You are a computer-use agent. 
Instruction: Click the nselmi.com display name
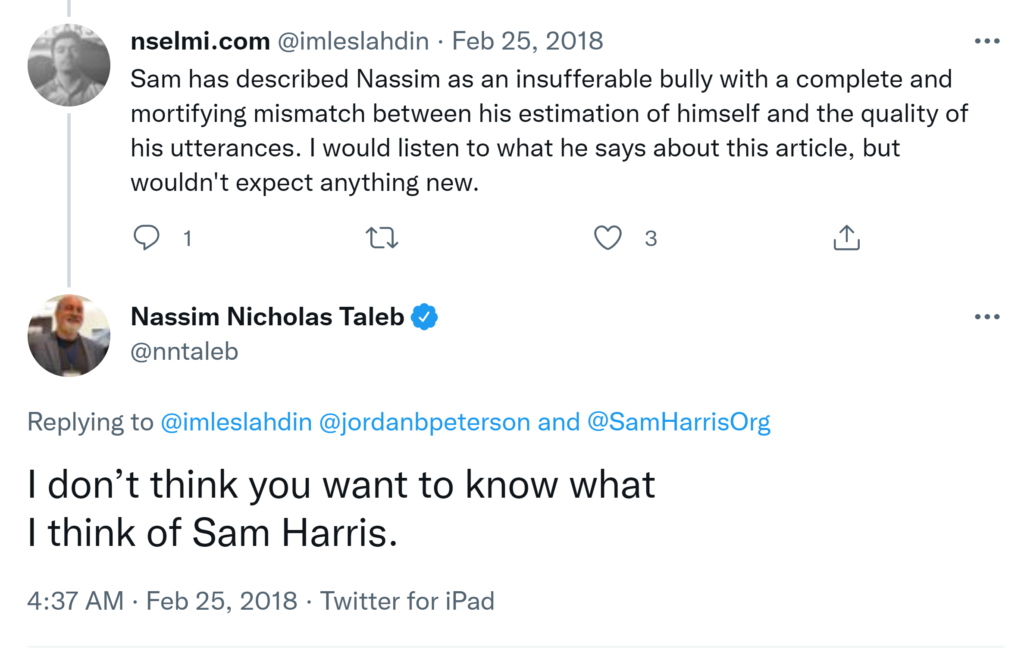(x=200, y=42)
